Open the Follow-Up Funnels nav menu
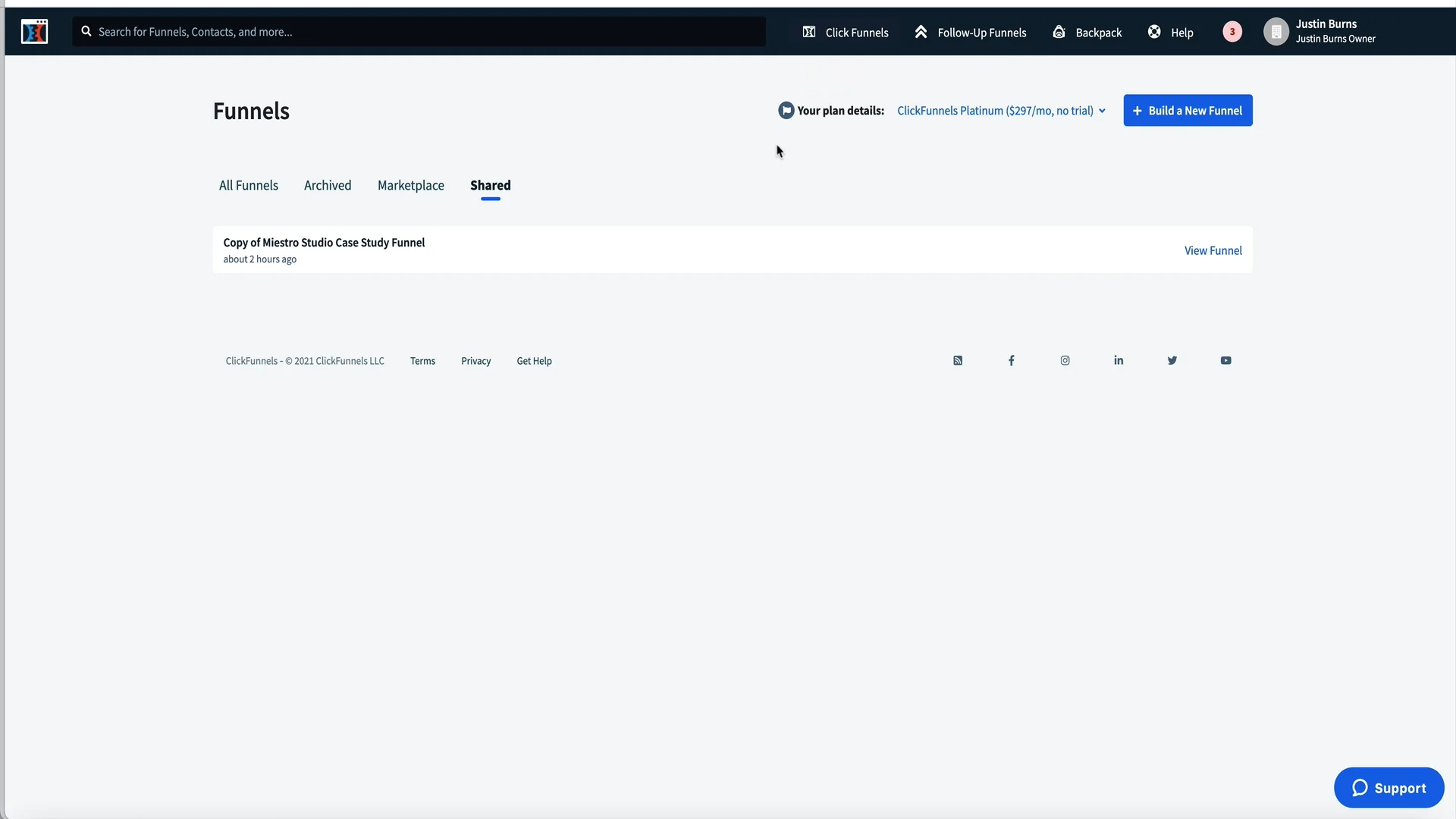Image resolution: width=1456 pixels, height=819 pixels. pos(971,33)
